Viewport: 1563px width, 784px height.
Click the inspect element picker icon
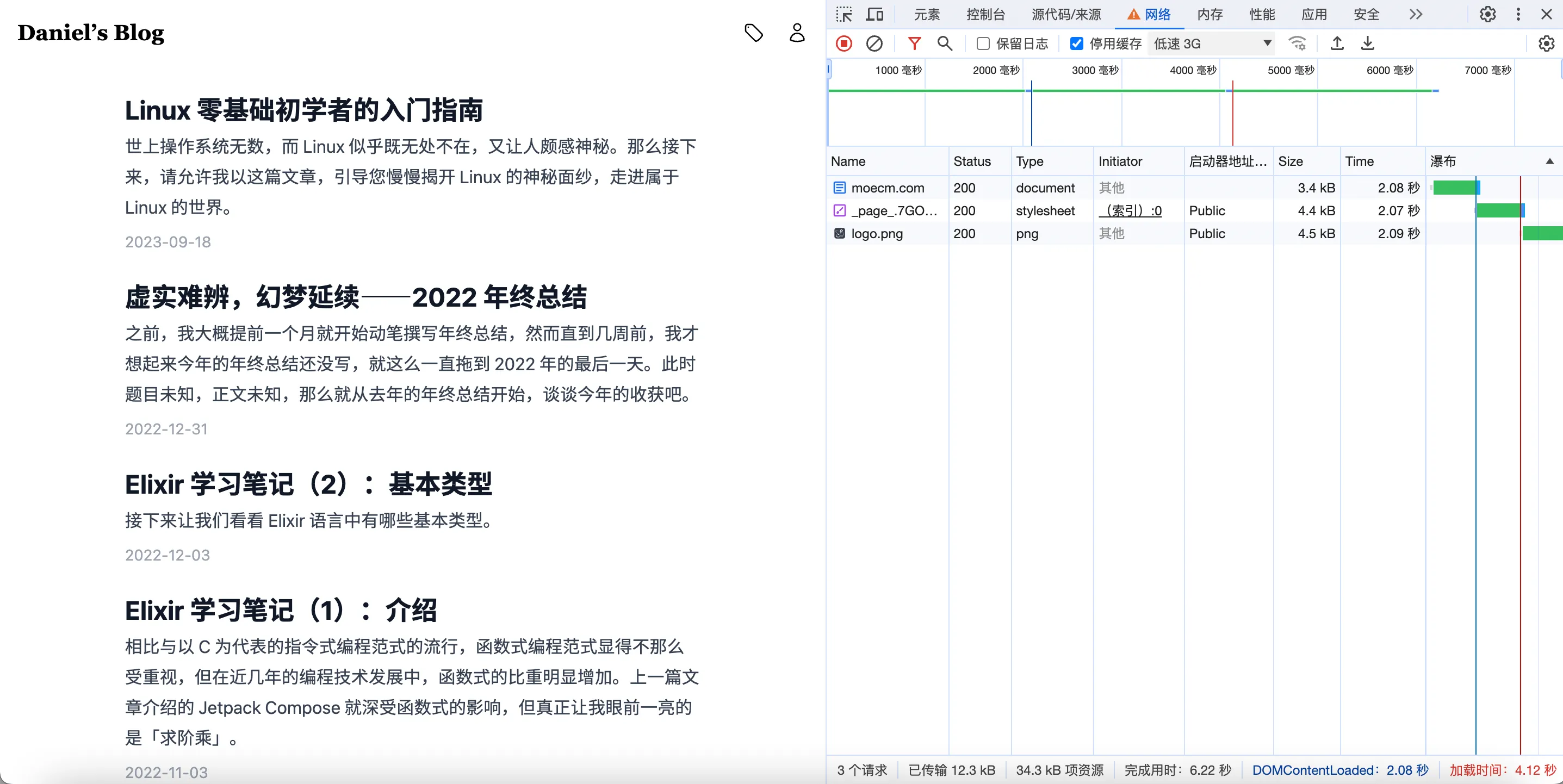(x=844, y=14)
